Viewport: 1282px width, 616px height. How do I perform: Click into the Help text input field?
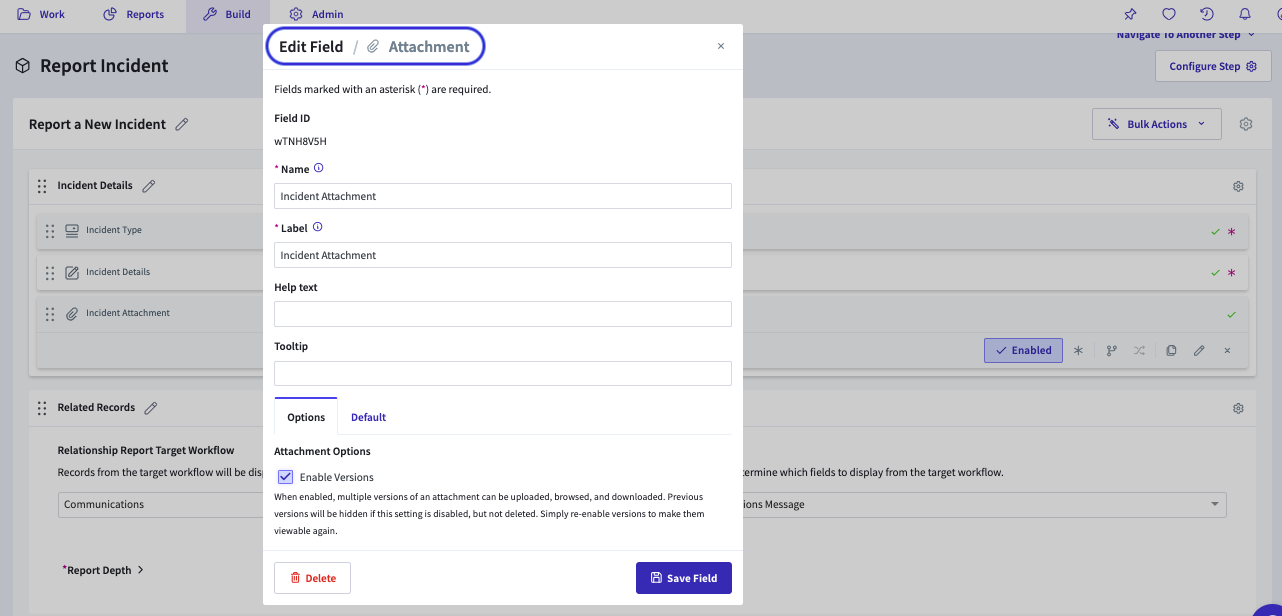click(503, 314)
